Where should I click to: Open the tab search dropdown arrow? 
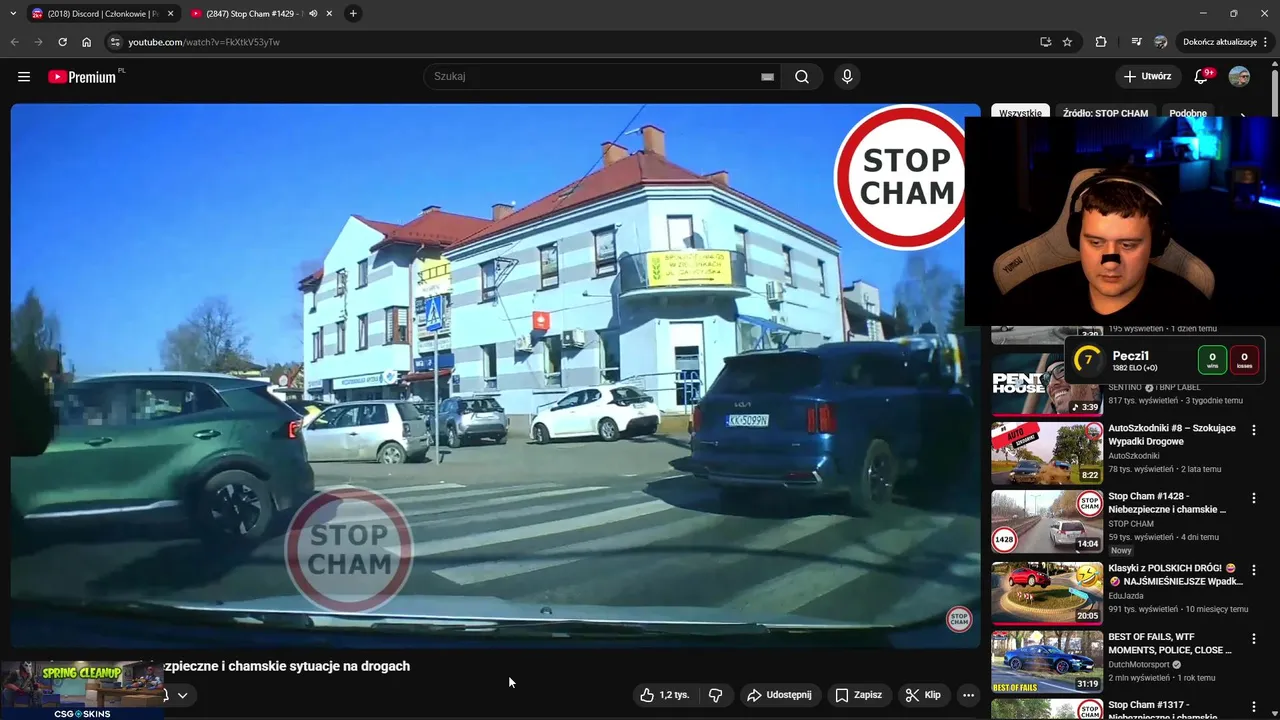(13, 14)
